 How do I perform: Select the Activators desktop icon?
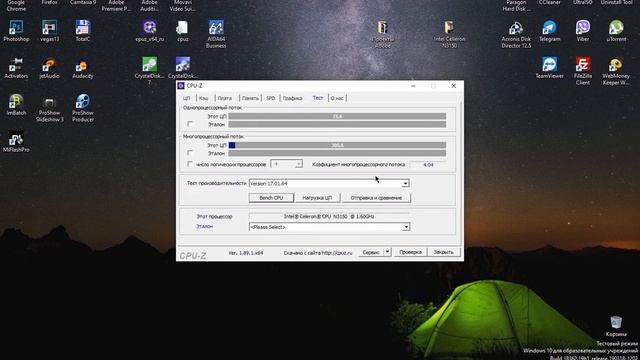coord(16,68)
